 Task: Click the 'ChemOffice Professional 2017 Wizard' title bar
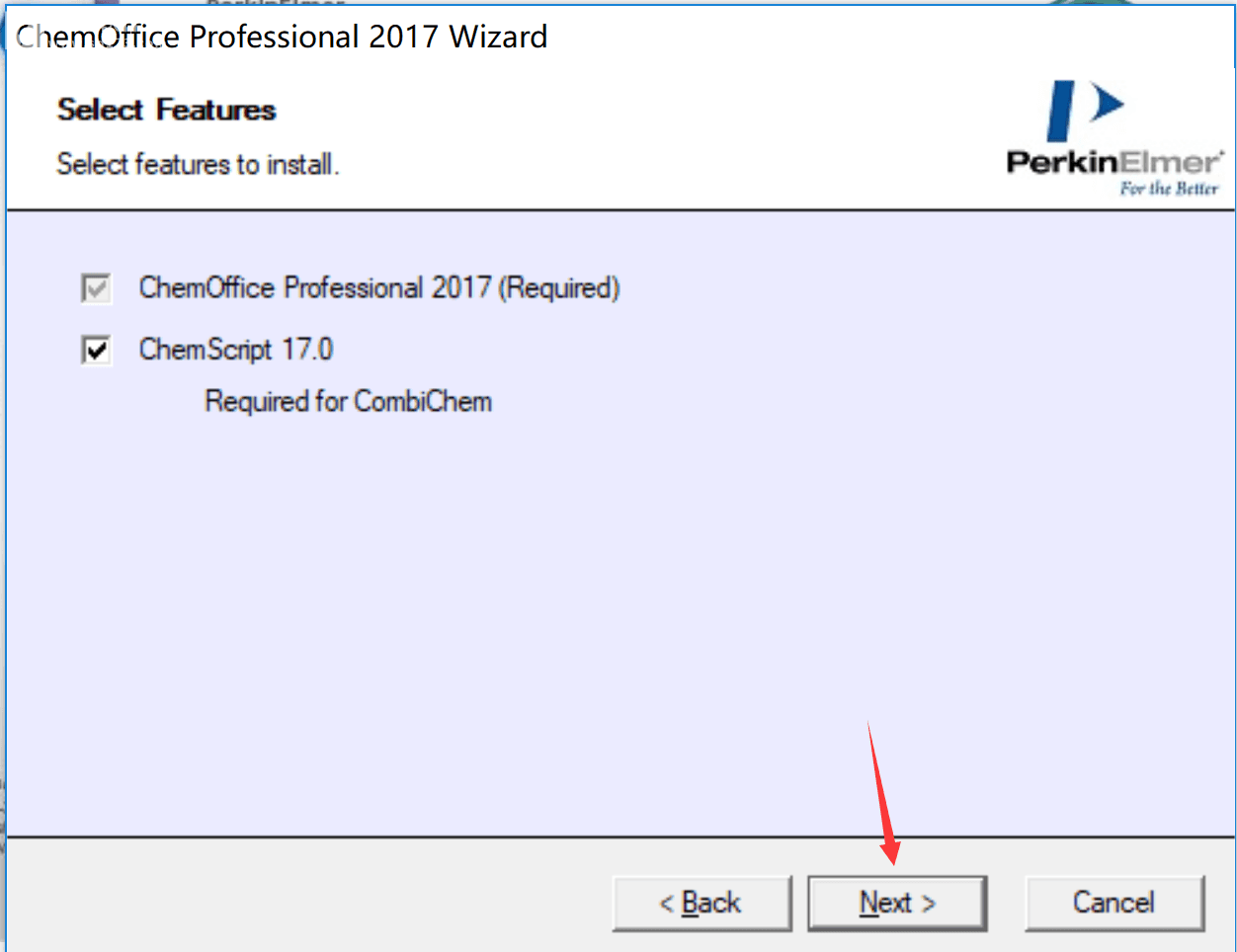[282, 37]
